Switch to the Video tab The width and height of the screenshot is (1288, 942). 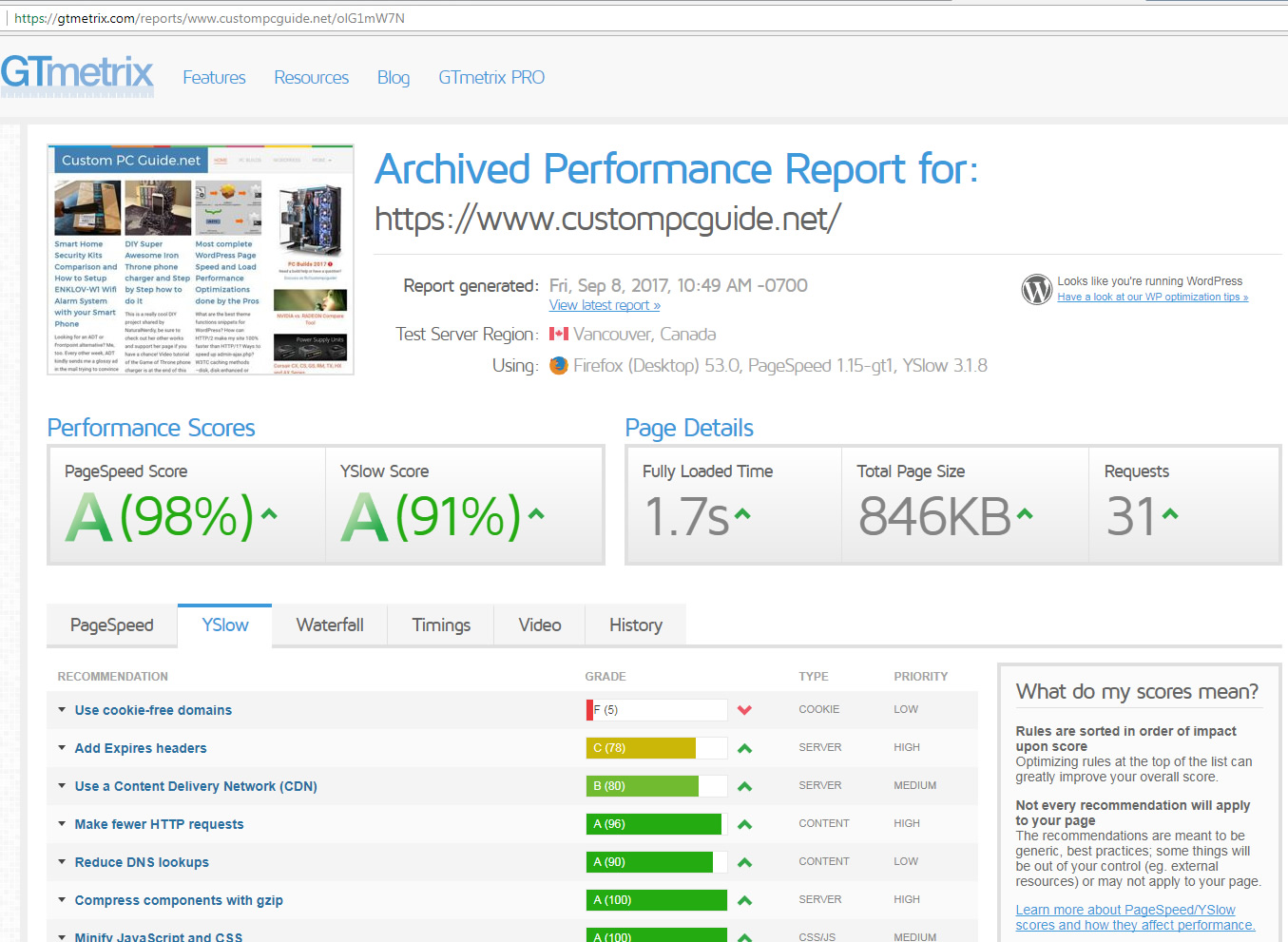(540, 625)
